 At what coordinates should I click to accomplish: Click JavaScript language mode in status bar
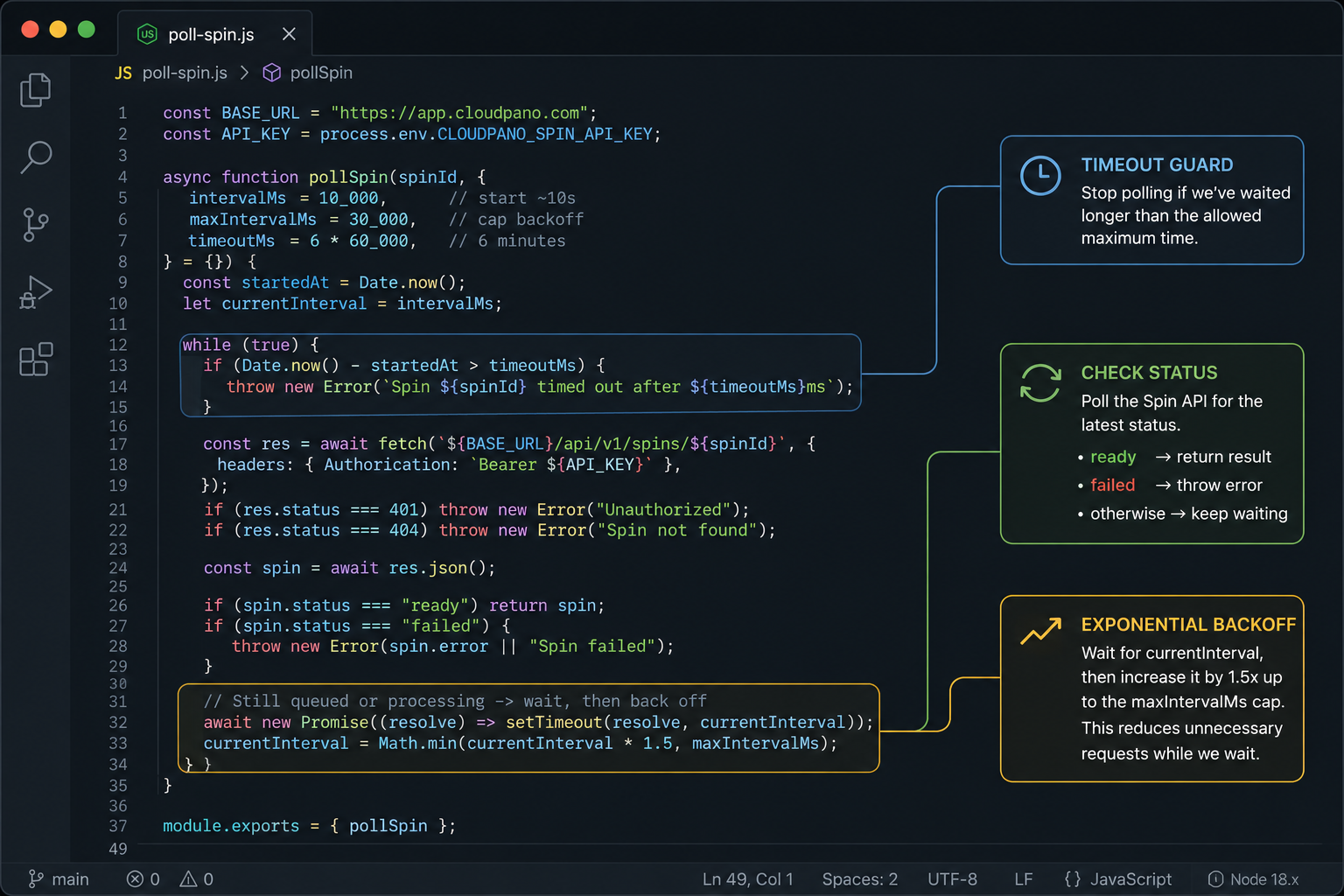click(1131, 879)
